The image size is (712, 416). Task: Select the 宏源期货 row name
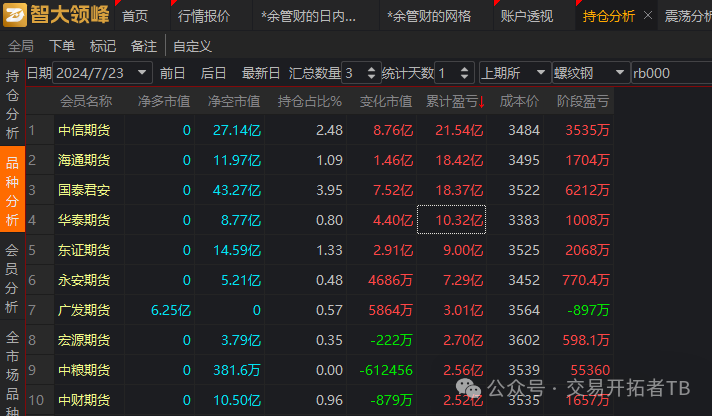pyautogui.click(x=84, y=340)
